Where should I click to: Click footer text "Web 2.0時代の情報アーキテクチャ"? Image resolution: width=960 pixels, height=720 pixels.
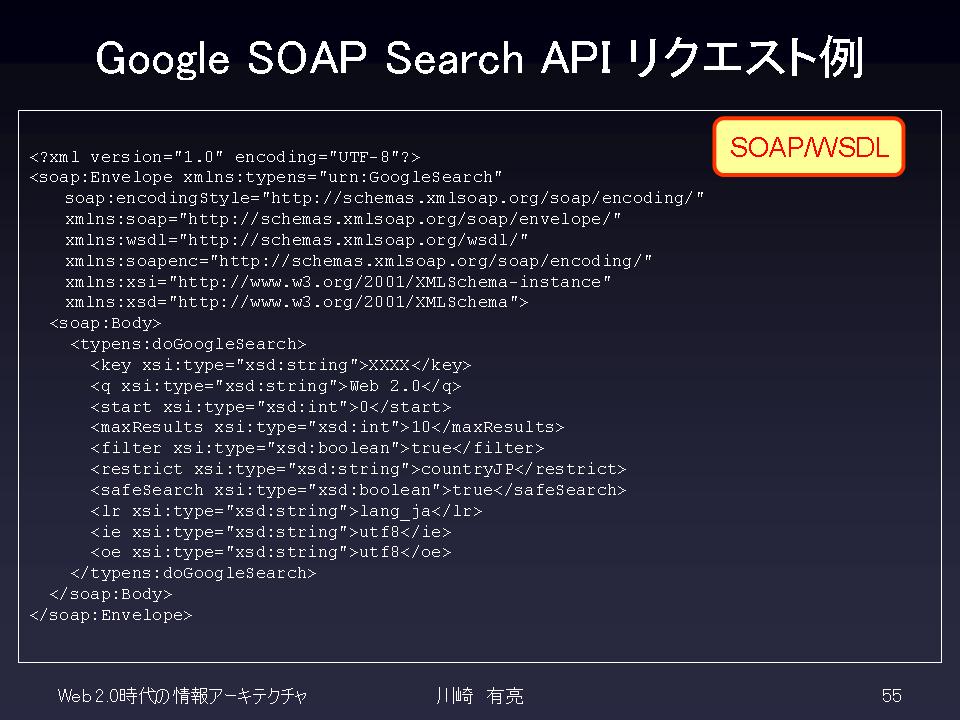[x=182, y=696]
